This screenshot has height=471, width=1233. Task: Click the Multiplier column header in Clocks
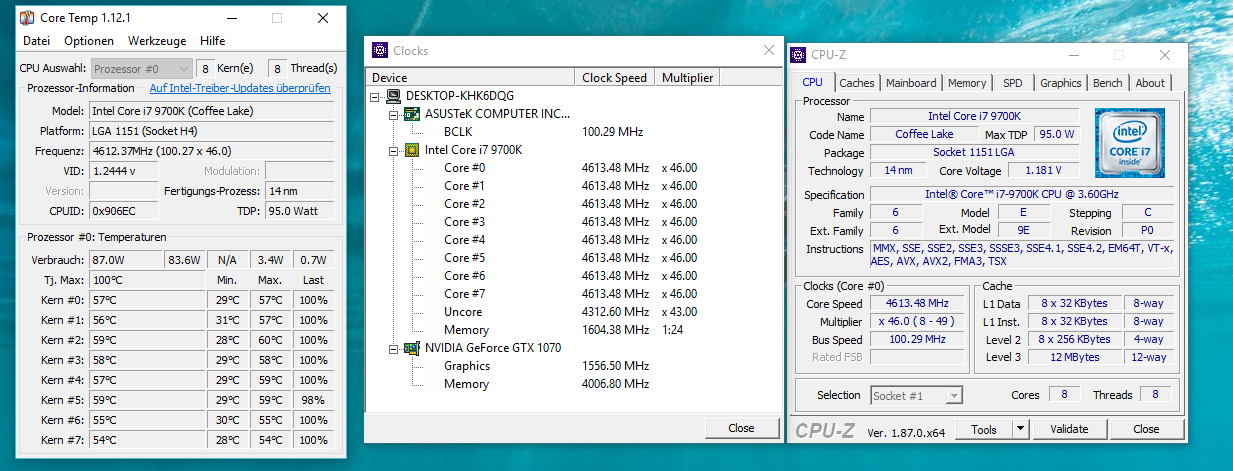click(x=688, y=77)
